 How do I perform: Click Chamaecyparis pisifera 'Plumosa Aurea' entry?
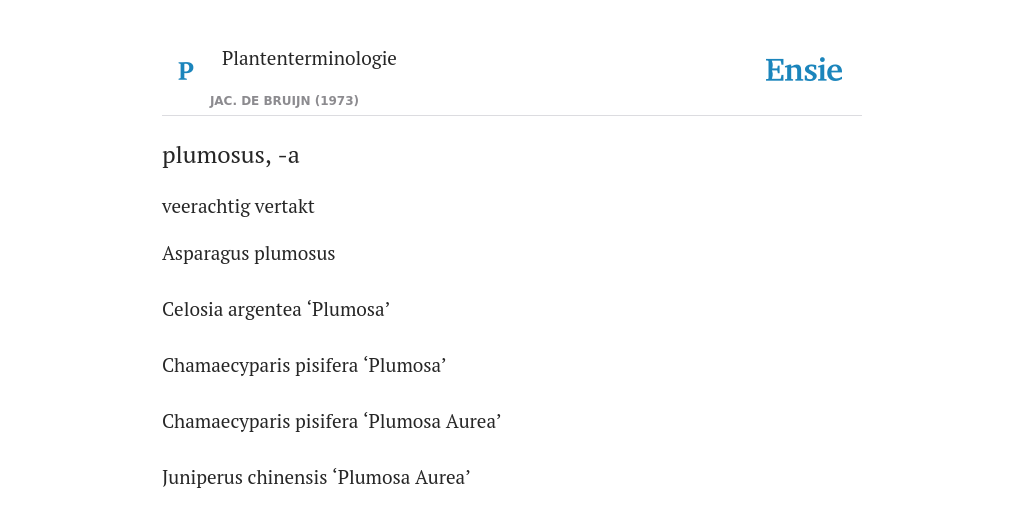pos(331,421)
